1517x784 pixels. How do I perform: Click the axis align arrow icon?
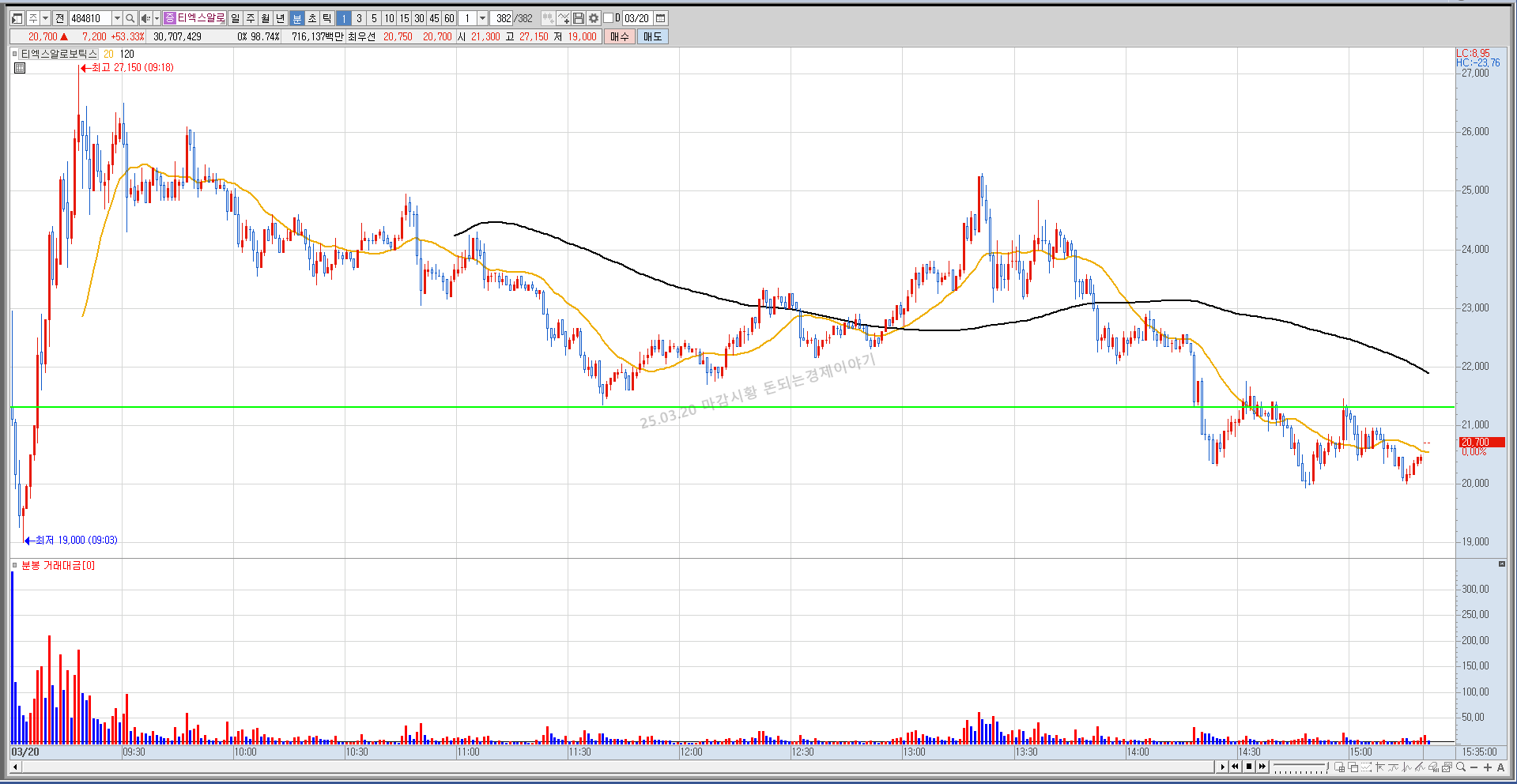click(x=1379, y=767)
